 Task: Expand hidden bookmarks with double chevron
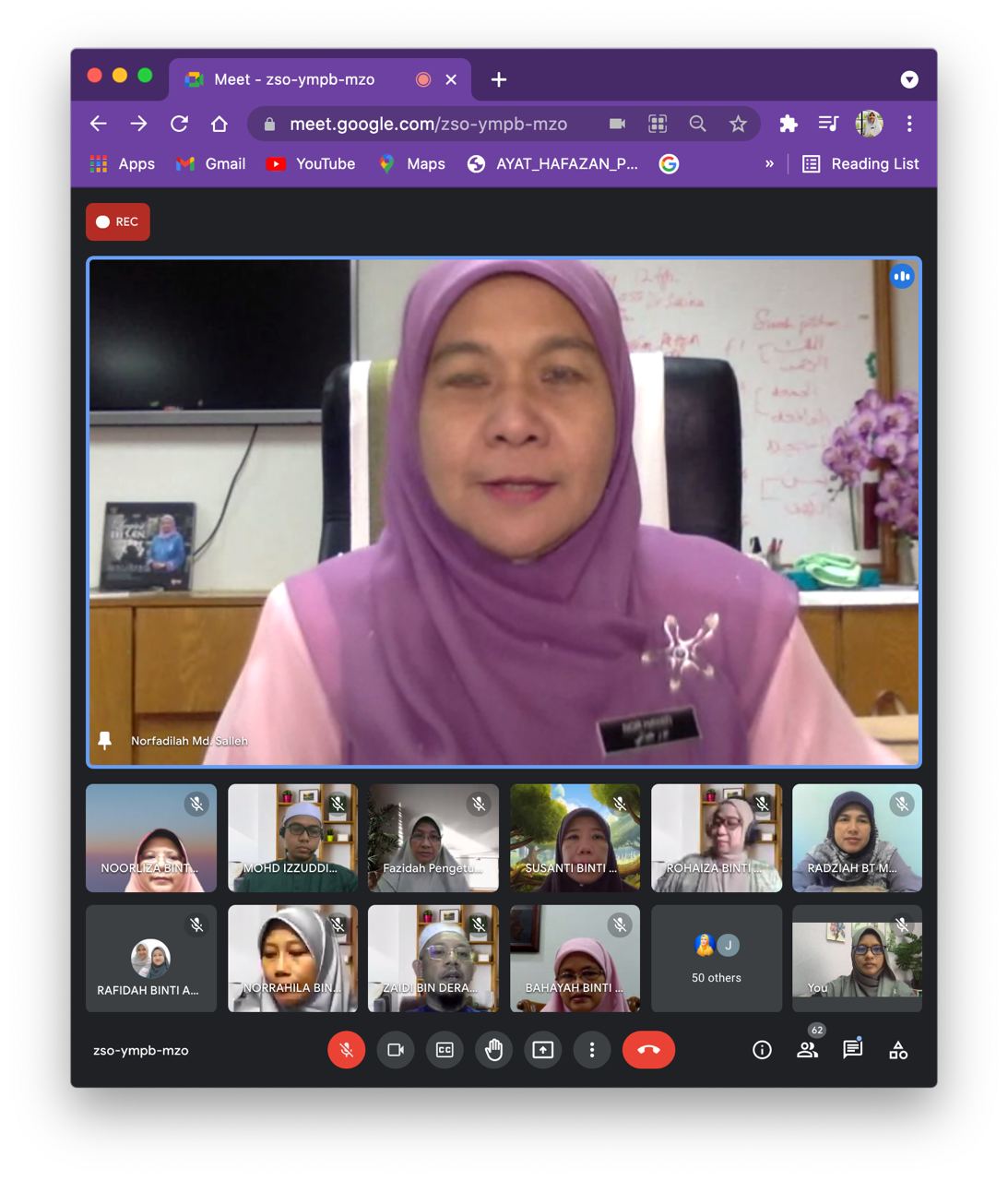[x=769, y=163]
